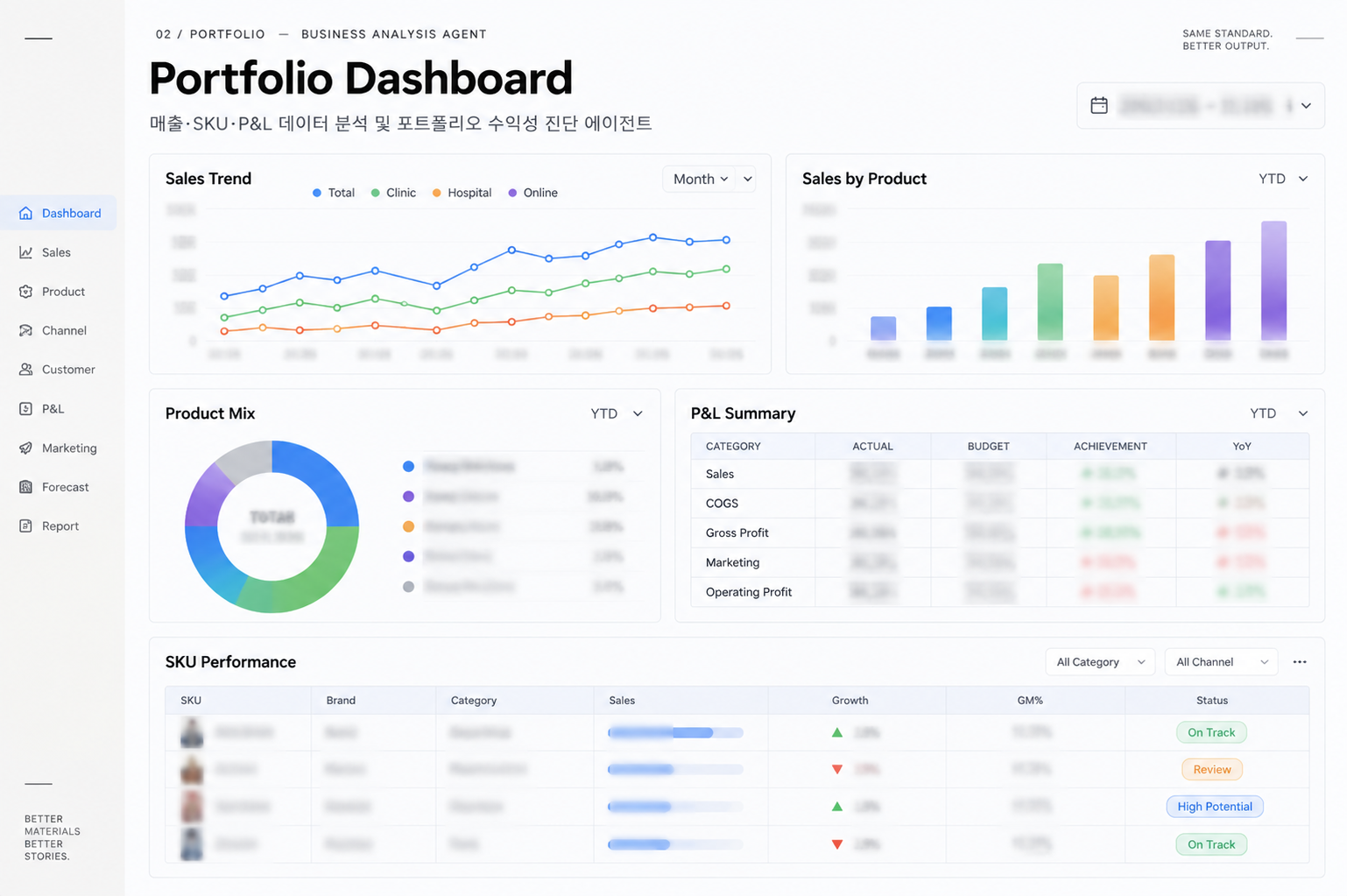Click the Product box icon in sidebar

coord(25,292)
